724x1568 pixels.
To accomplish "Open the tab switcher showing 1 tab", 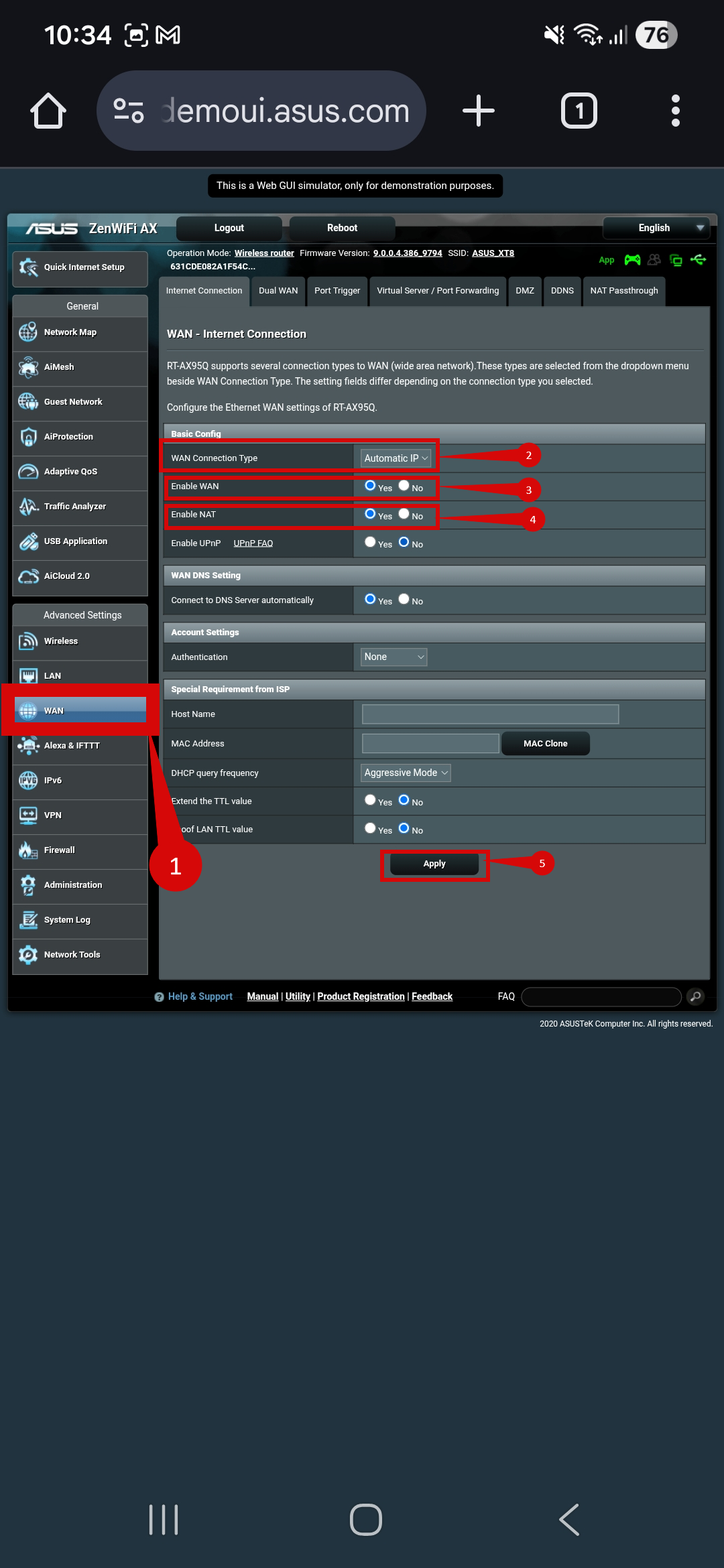I will coord(579,111).
